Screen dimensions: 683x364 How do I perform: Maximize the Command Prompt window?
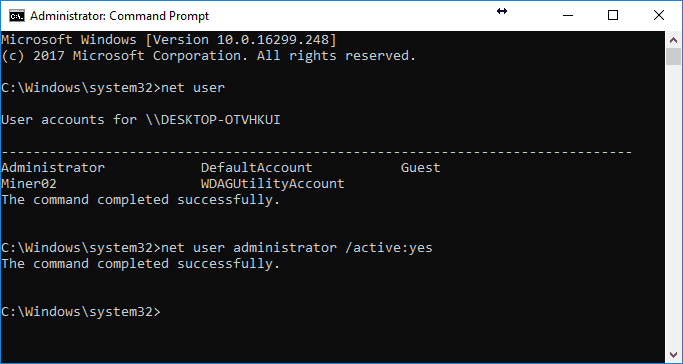(x=613, y=16)
